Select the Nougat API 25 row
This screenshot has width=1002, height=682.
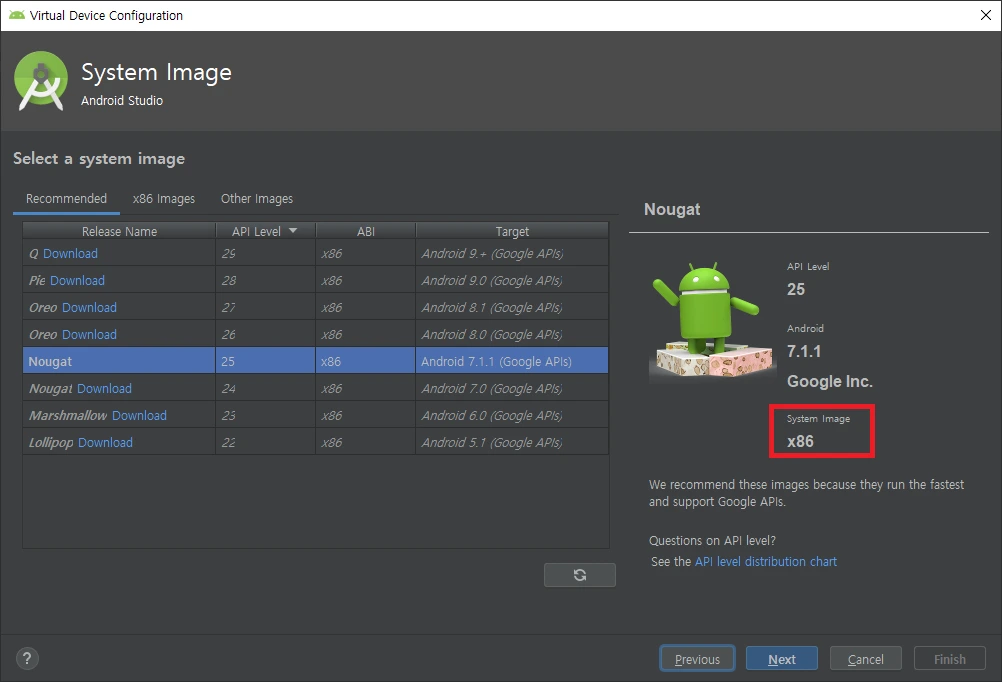[x=315, y=361]
